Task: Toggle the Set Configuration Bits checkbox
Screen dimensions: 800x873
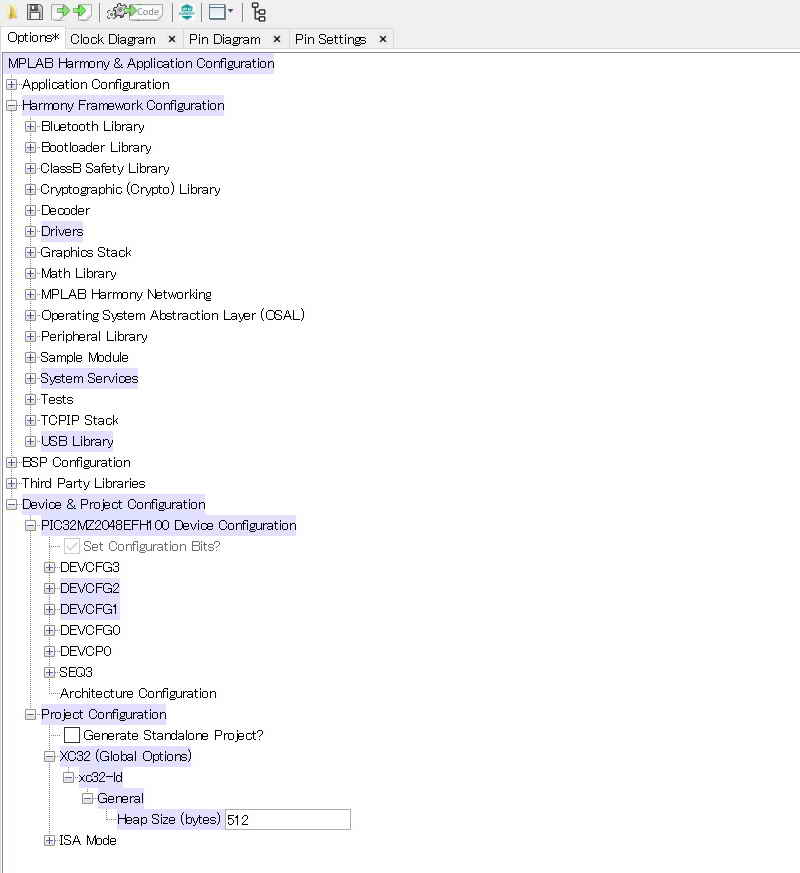Action: (72, 546)
